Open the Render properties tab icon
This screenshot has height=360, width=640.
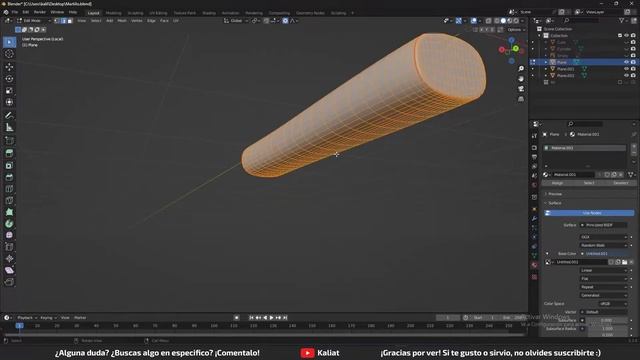(534, 147)
